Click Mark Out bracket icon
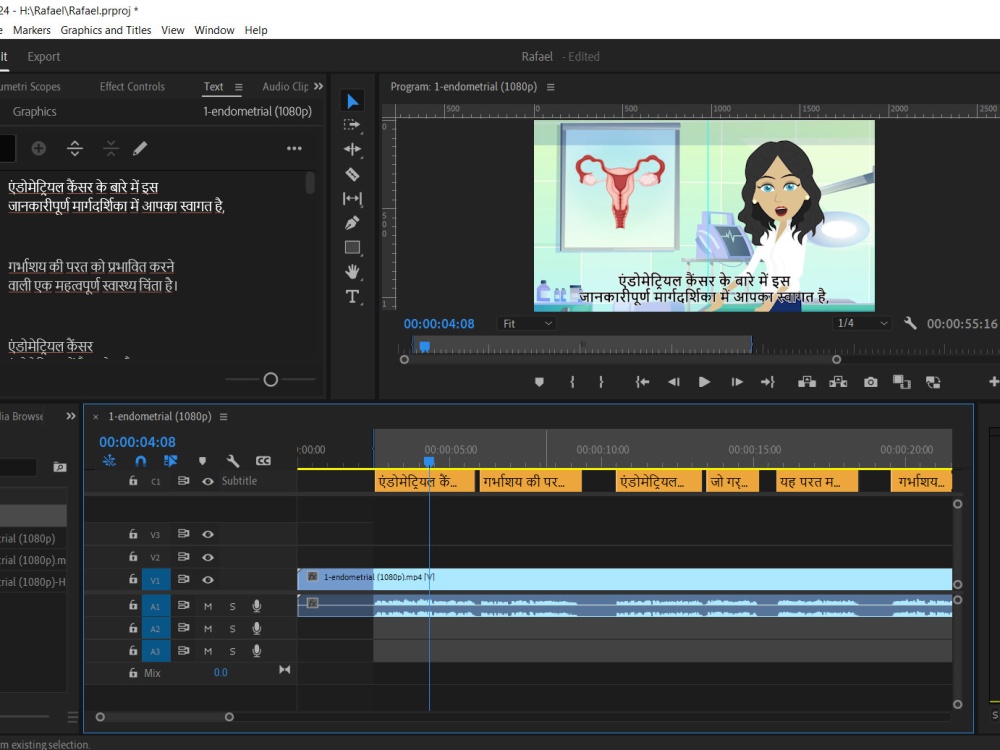1000x750 pixels. 601,382
